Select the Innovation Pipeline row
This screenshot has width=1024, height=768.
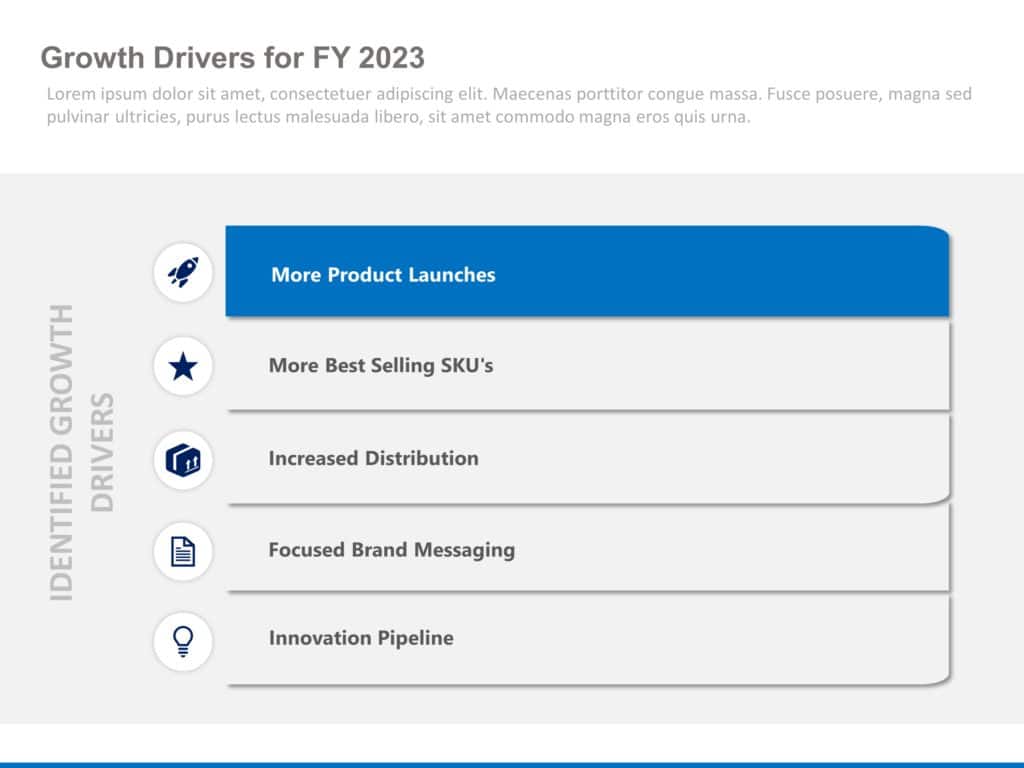point(587,639)
